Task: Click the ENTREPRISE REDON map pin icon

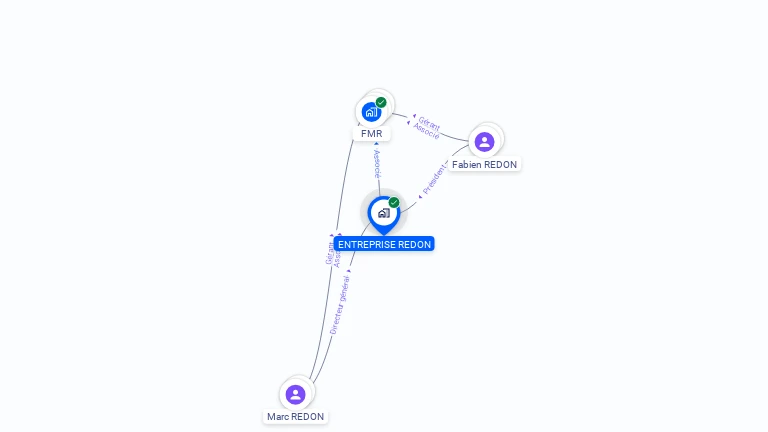Action: click(384, 216)
